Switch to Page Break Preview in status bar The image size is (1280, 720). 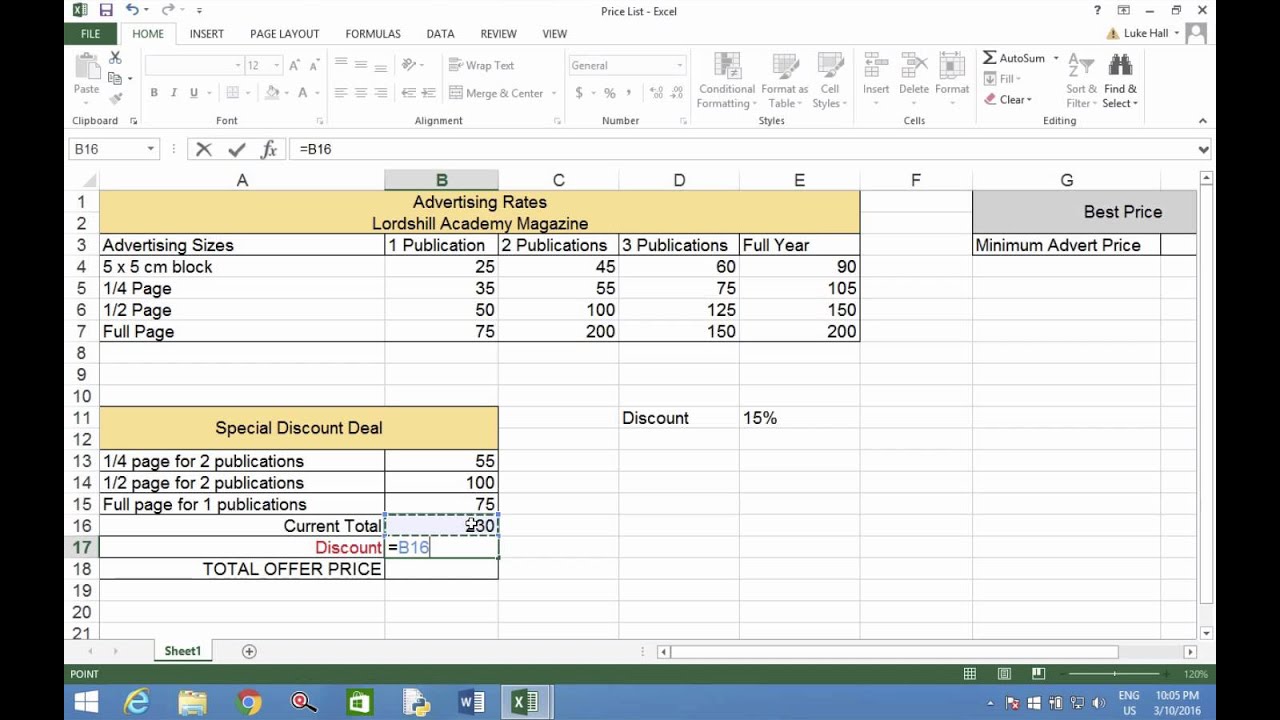point(1038,674)
